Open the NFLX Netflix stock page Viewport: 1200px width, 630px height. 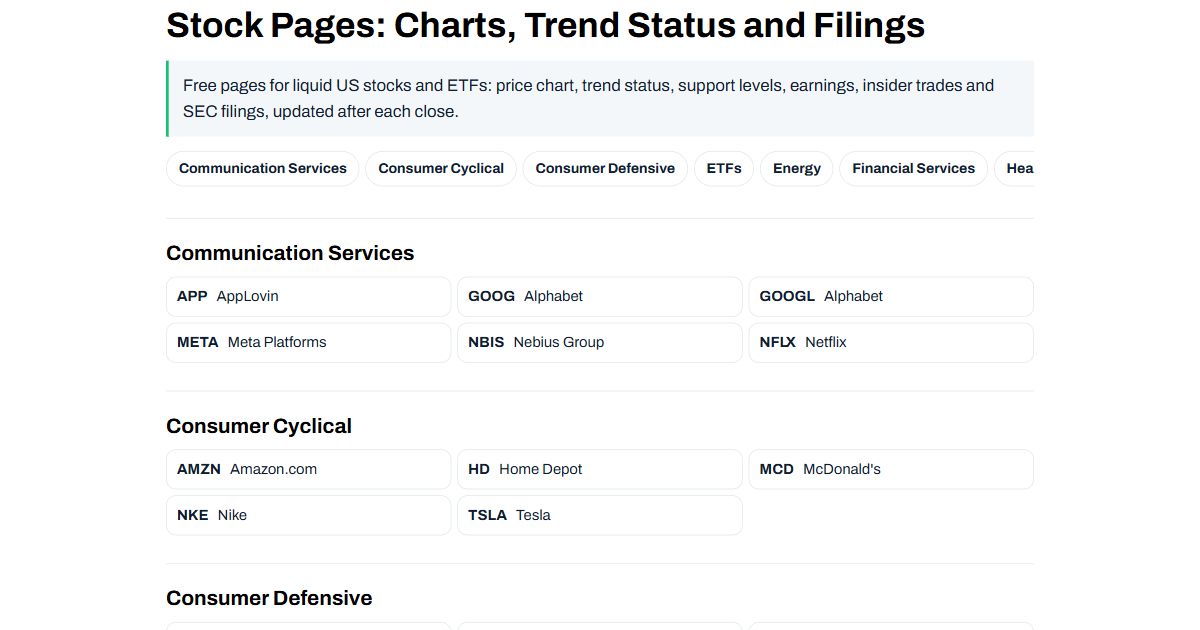(891, 342)
